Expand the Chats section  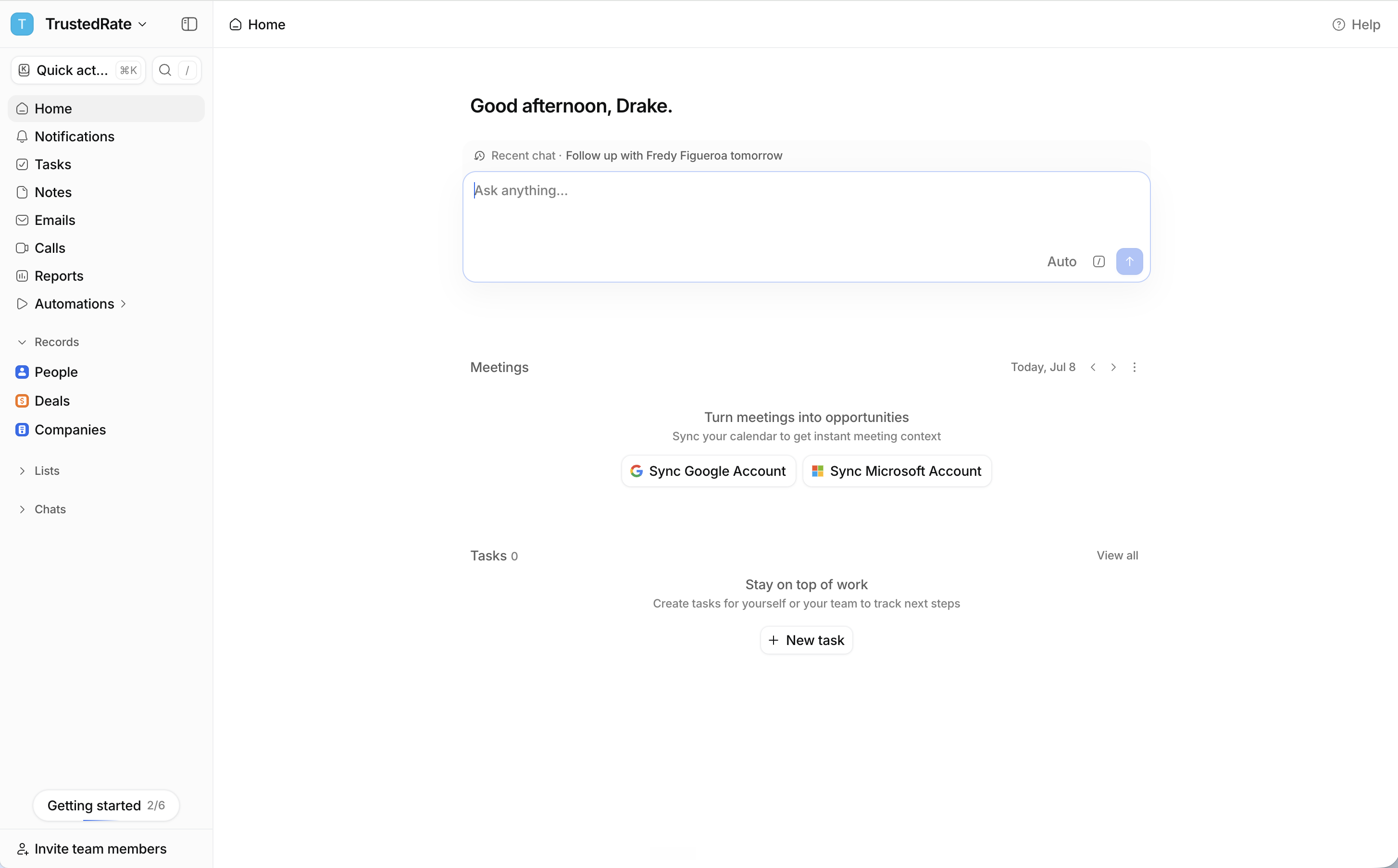click(22, 509)
